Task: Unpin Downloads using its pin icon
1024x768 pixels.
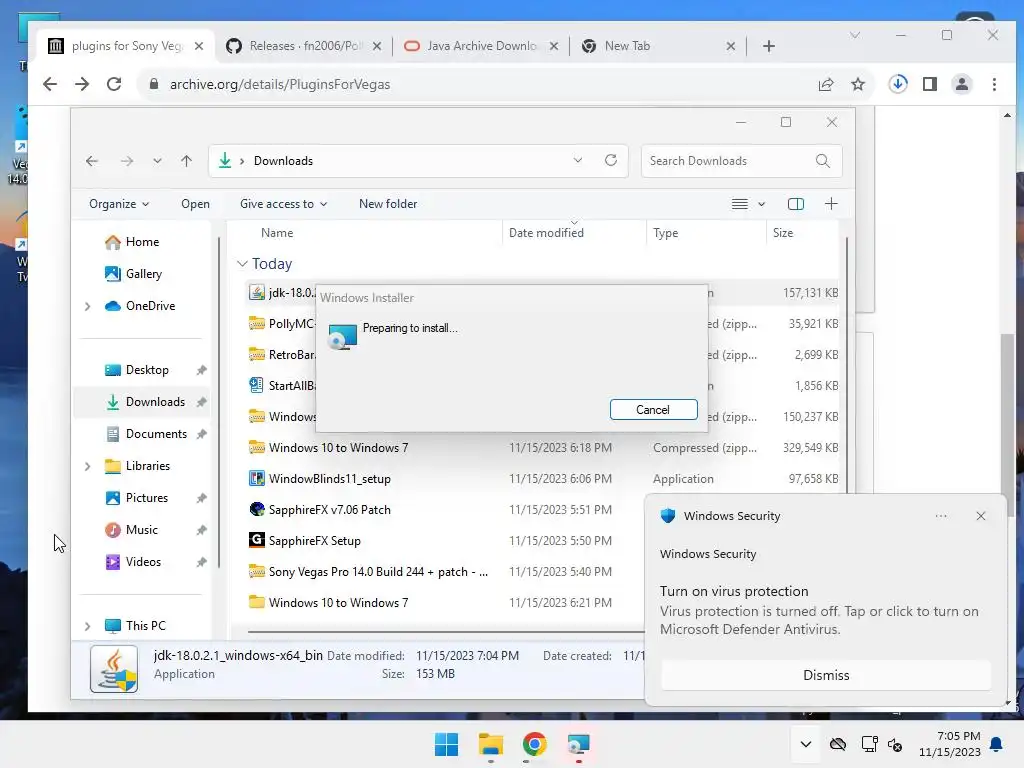Action: click(x=202, y=402)
